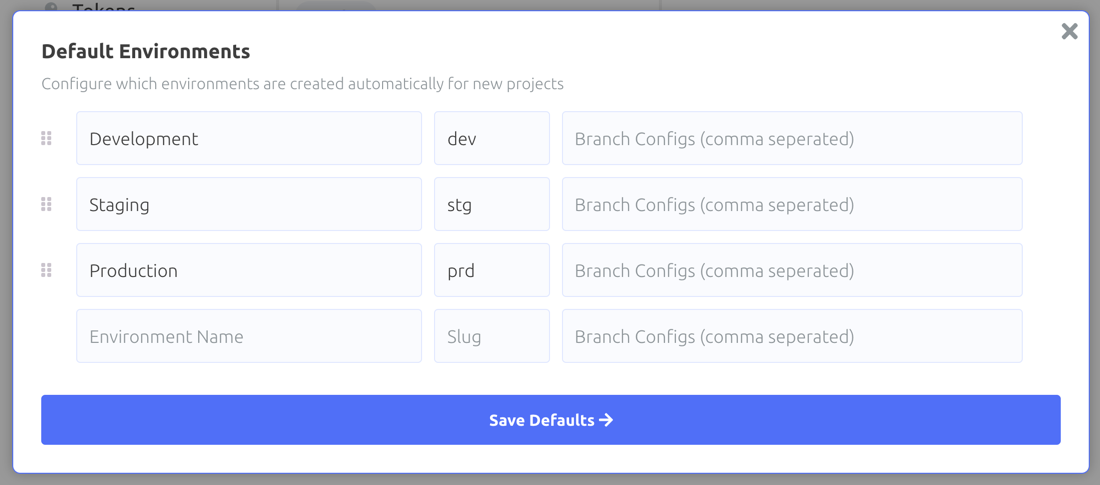
Task: Click Branch Configs field in Production row
Action: point(791,270)
